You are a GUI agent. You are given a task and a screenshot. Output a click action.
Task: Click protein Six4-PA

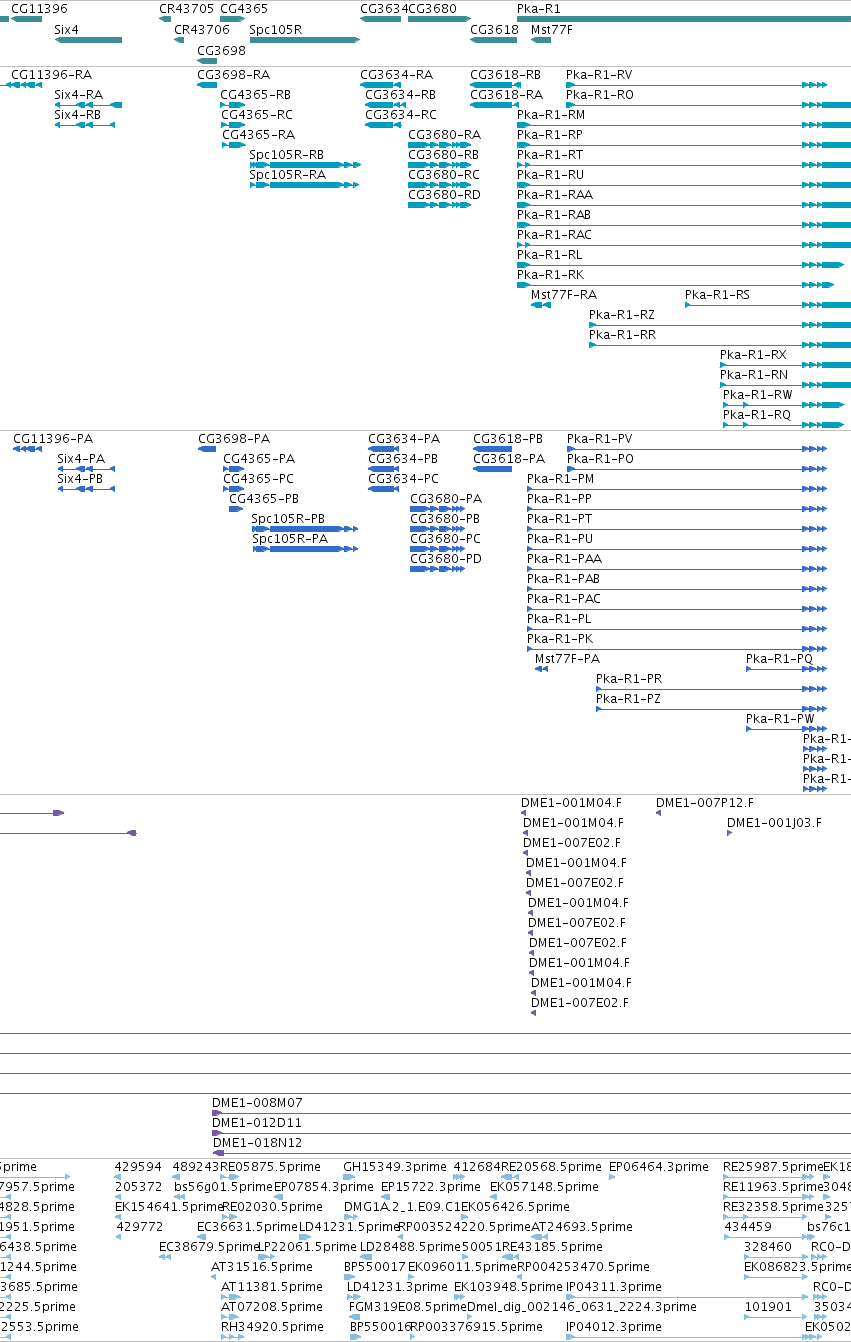pos(80,459)
